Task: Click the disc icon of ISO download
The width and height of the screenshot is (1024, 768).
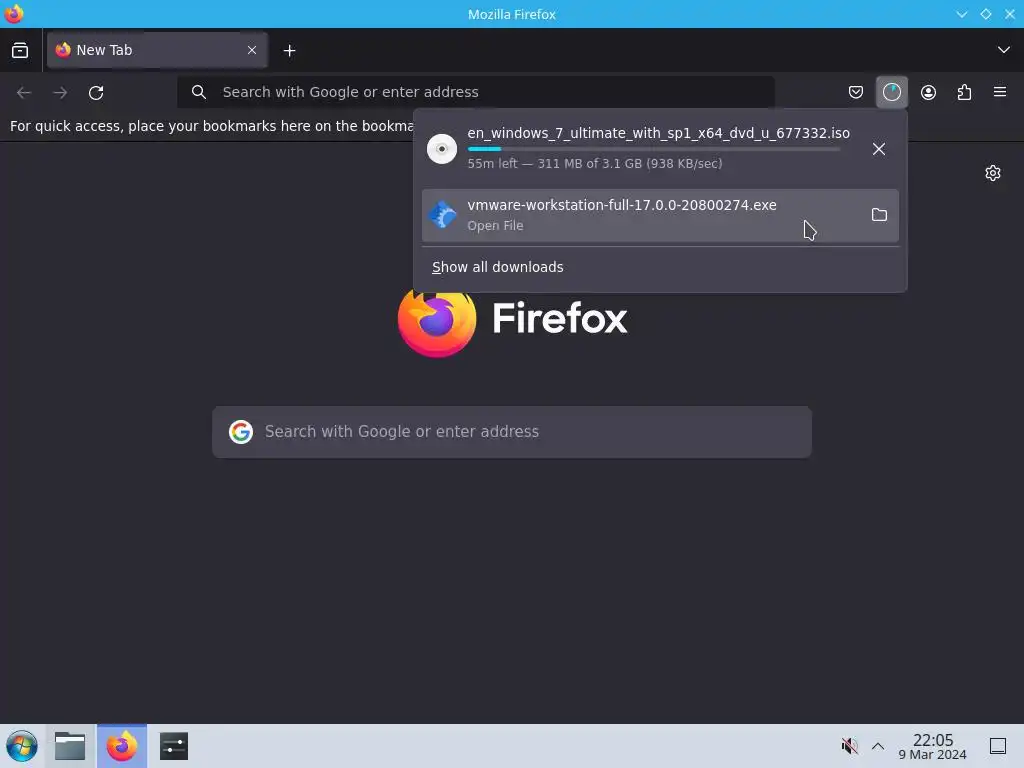Action: click(x=442, y=149)
